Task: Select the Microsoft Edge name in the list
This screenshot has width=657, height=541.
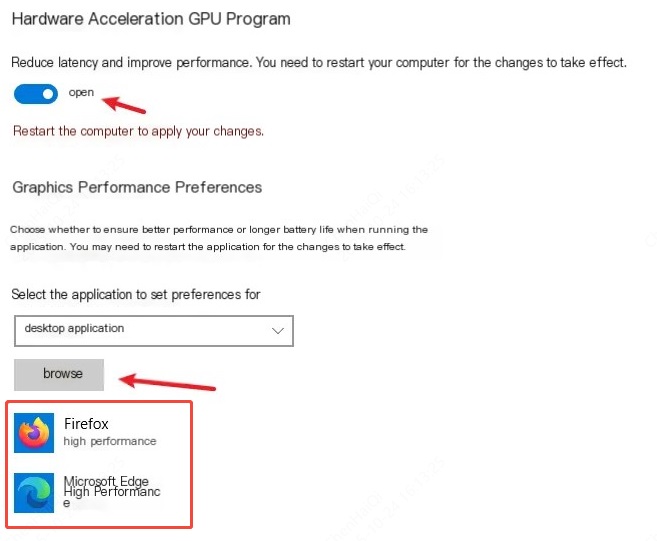Action: tap(106, 481)
